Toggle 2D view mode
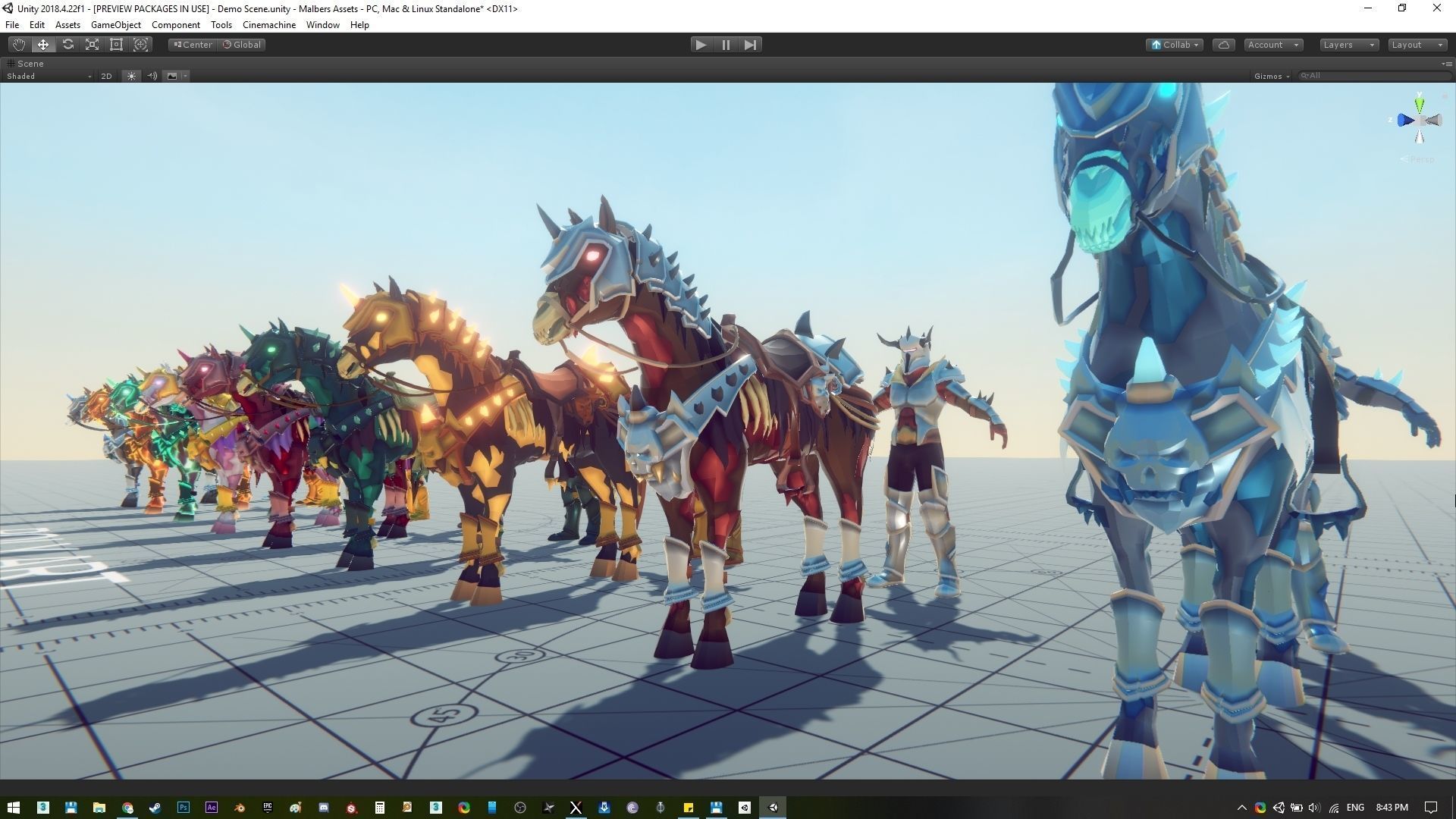Viewport: 1456px width, 819px height. point(106,76)
